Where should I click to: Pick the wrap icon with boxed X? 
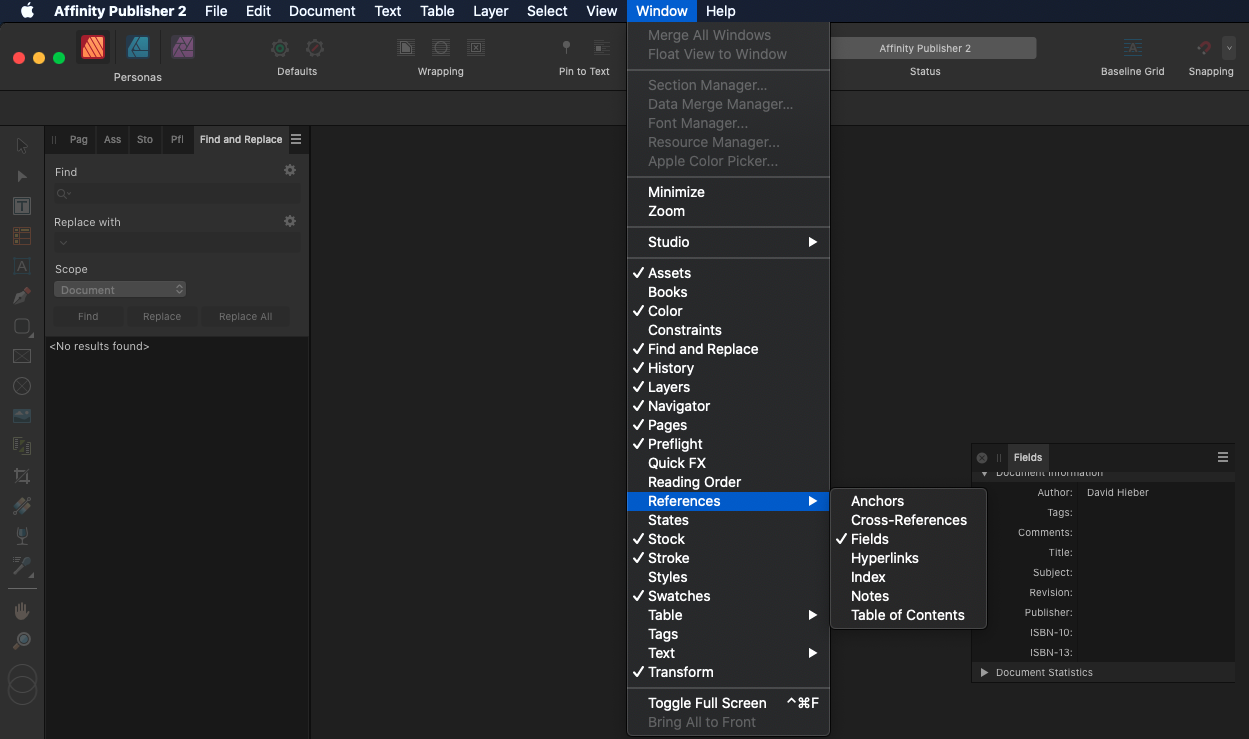click(x=476, y=48)
